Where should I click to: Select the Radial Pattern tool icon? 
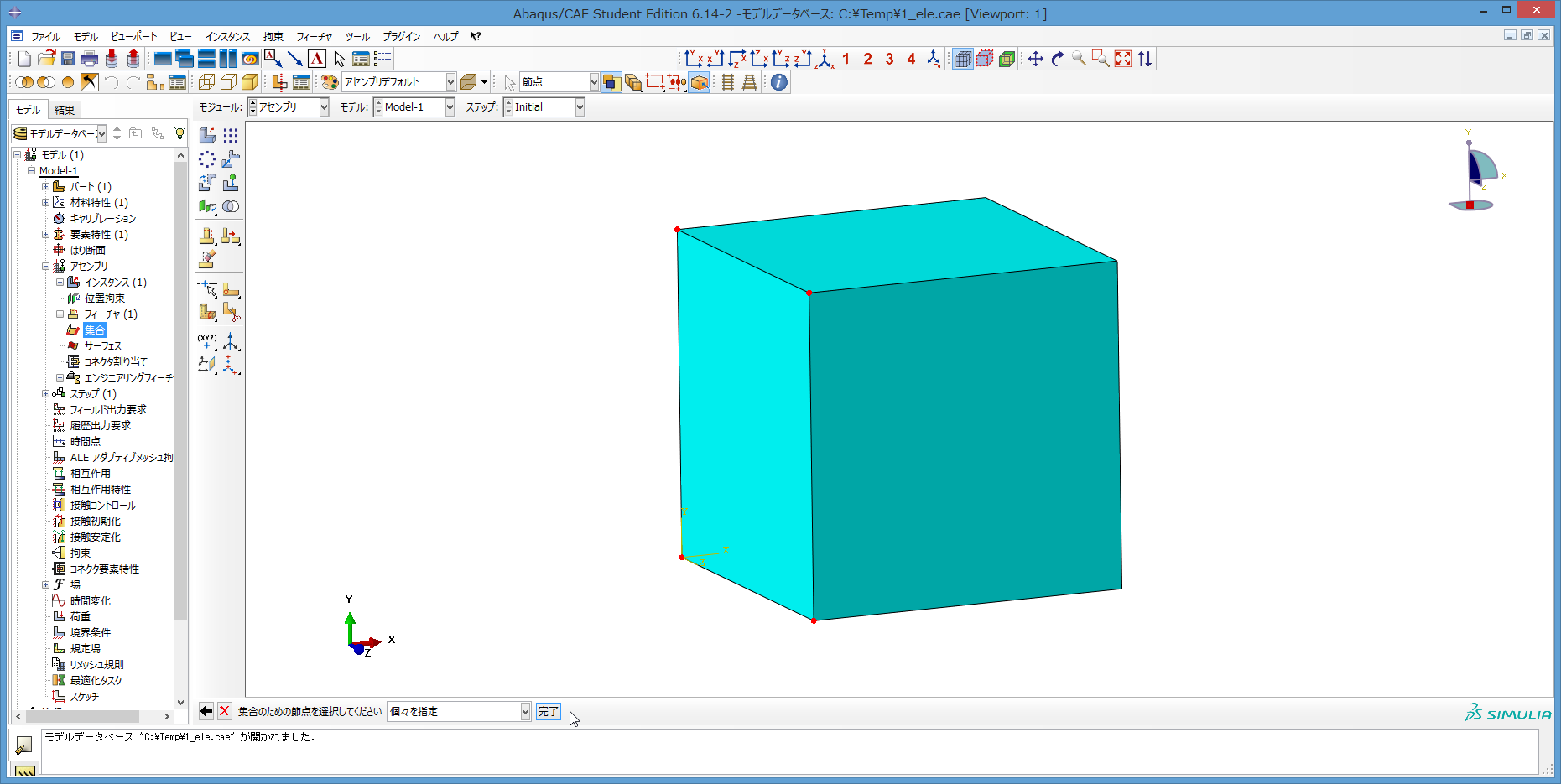(207, 159)
